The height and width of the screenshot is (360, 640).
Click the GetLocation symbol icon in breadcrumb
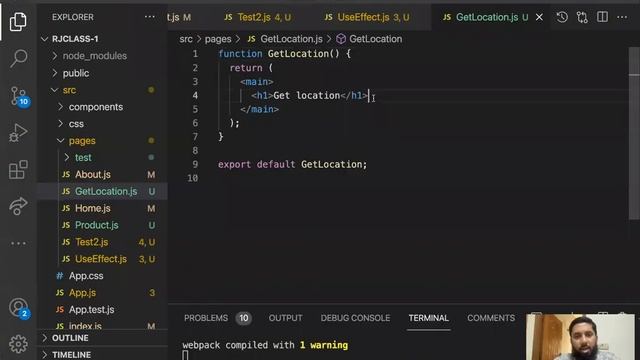341,39
